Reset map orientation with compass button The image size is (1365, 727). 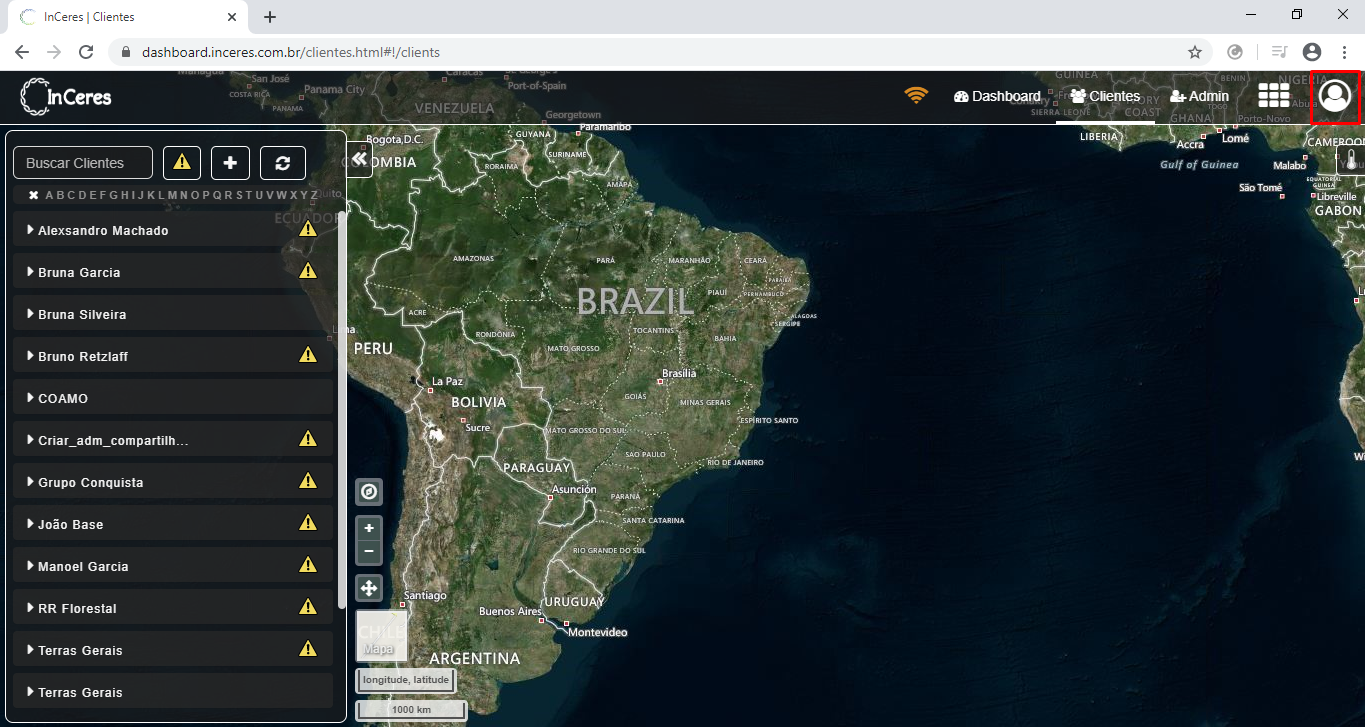point(369,492)
